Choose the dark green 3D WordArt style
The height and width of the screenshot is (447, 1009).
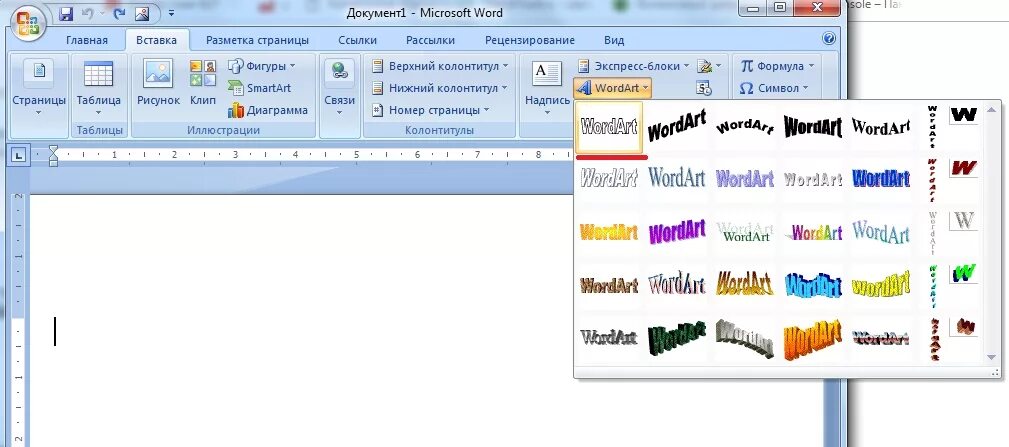click(676, 337)
